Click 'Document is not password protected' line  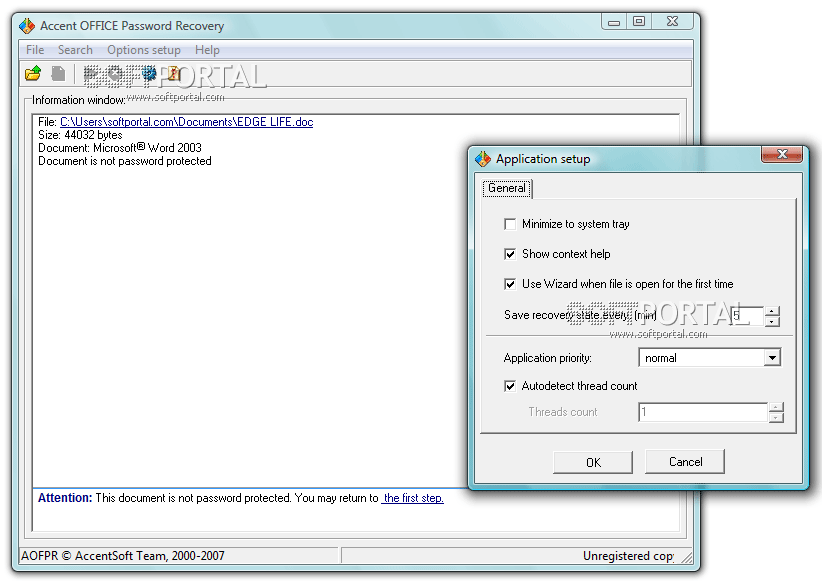pyautogui.click(x=125, y=161)
